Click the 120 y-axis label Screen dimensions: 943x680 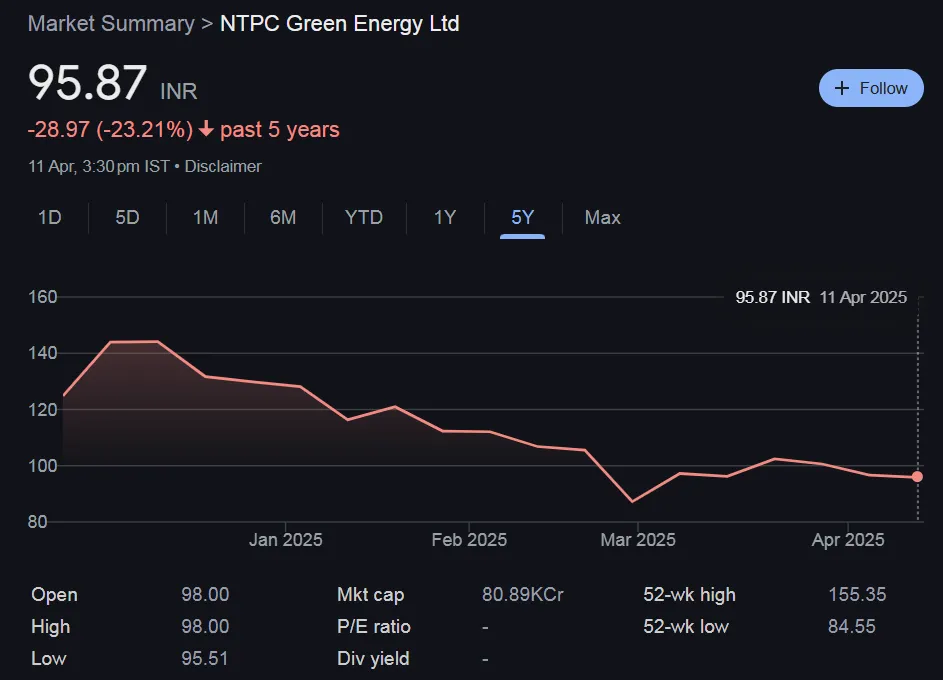tap(43, 409)
